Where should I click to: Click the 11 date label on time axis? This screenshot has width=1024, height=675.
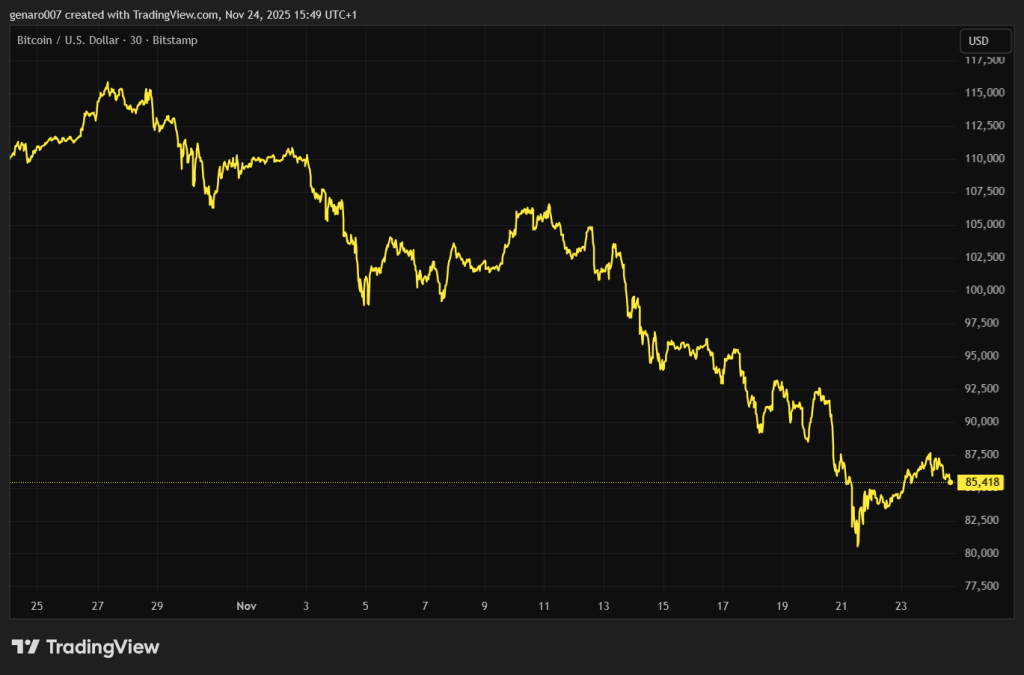click(x=544, y=606)
